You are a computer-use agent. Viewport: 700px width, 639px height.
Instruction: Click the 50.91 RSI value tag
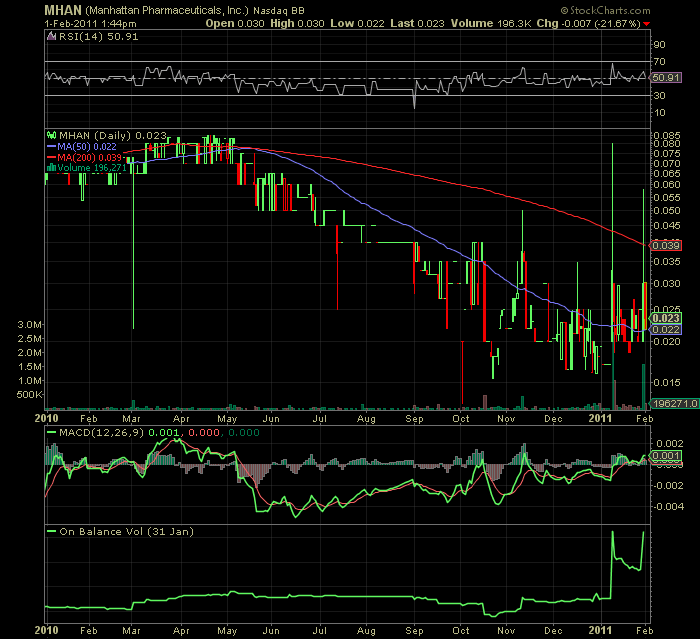[x=665, y=77]
